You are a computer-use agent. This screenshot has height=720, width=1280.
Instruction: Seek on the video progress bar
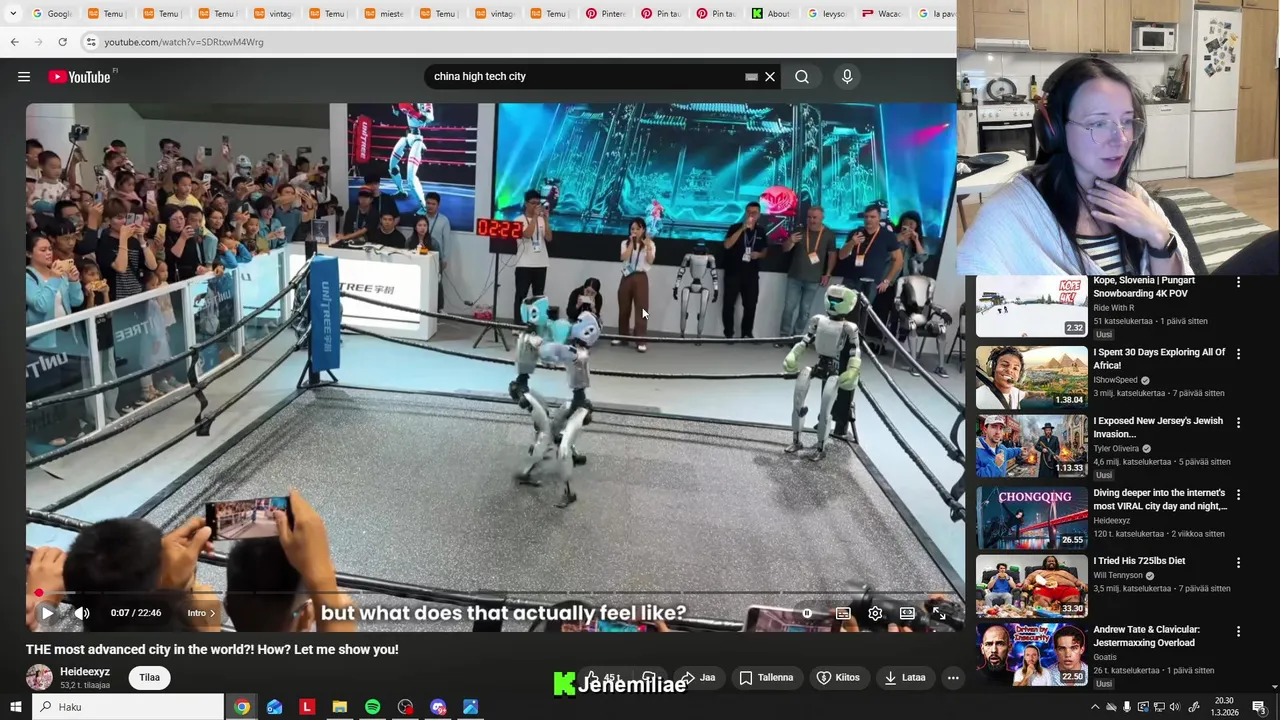pos(495,593)
